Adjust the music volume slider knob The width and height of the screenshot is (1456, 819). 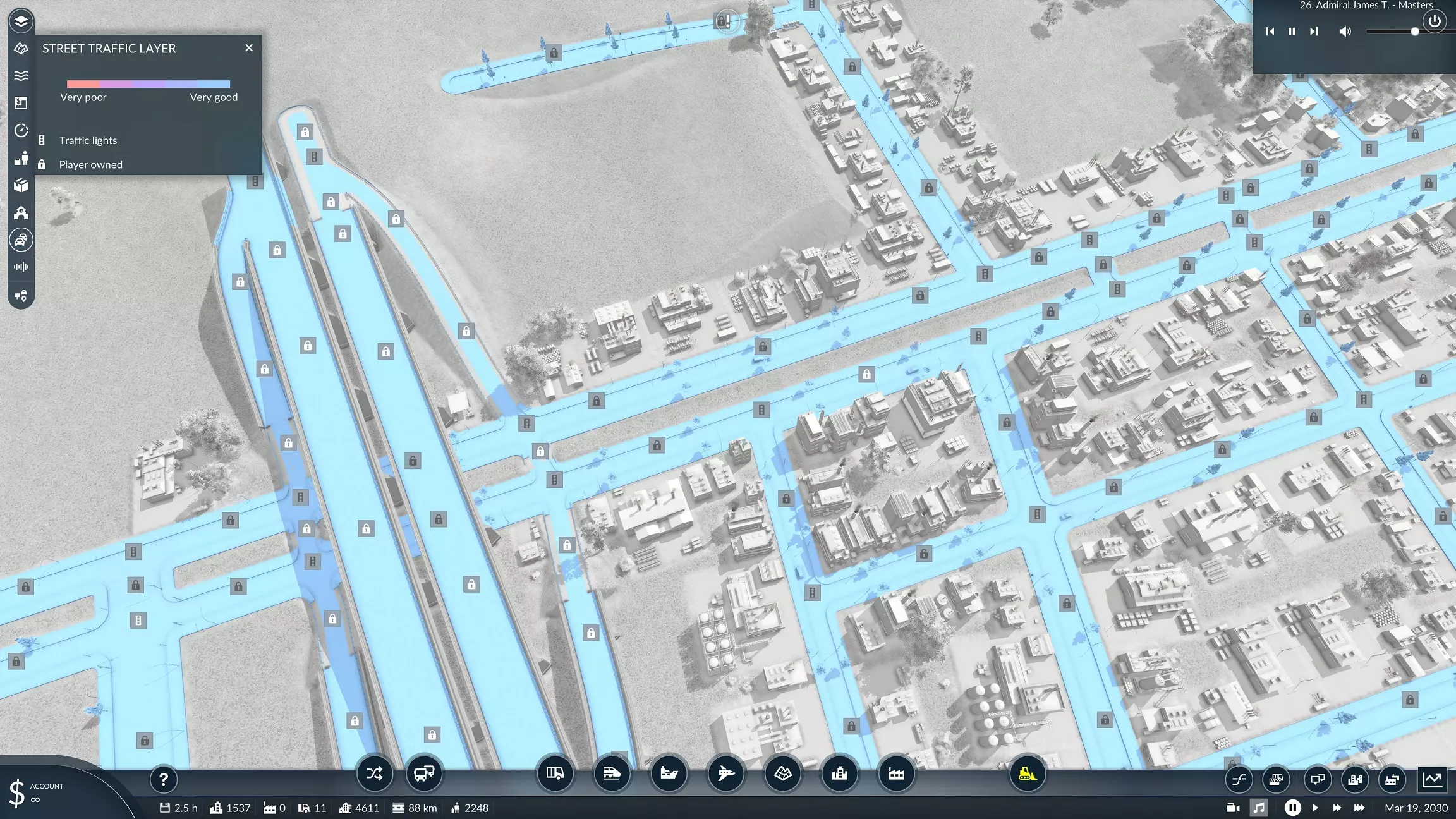click(x=1414, y=32)
